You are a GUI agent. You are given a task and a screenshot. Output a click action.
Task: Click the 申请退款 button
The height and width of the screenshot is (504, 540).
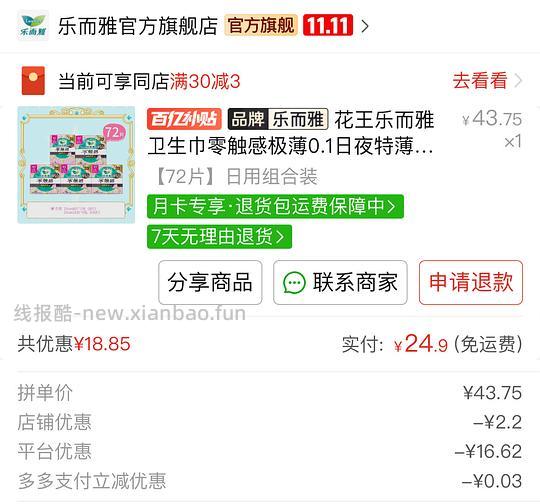pos(471,282)
